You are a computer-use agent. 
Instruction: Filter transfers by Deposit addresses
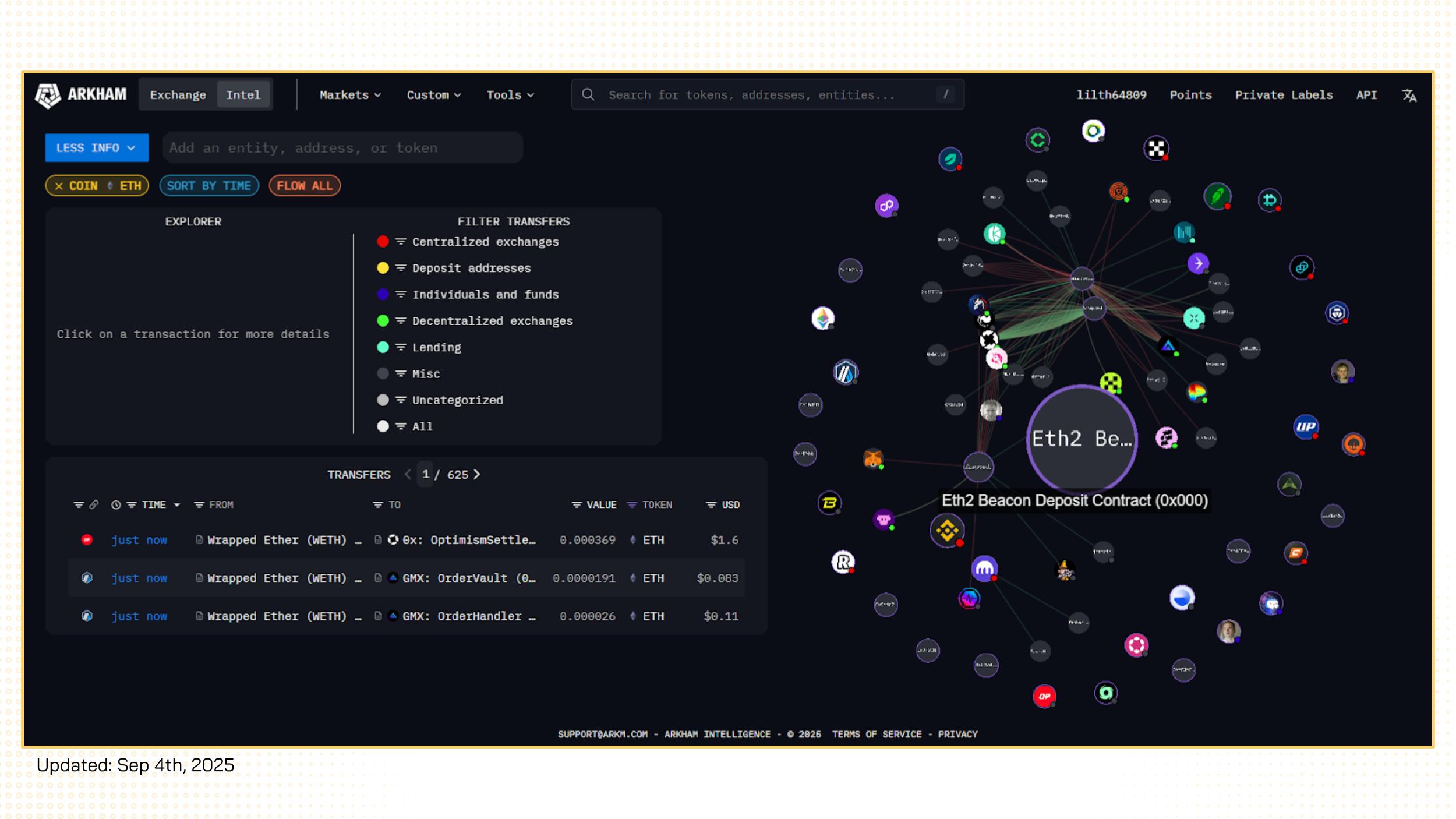454,268
